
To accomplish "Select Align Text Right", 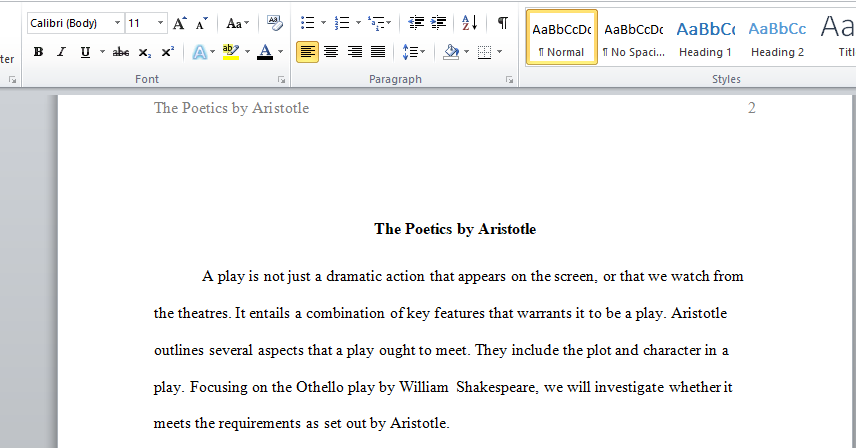I will (354, 52).
